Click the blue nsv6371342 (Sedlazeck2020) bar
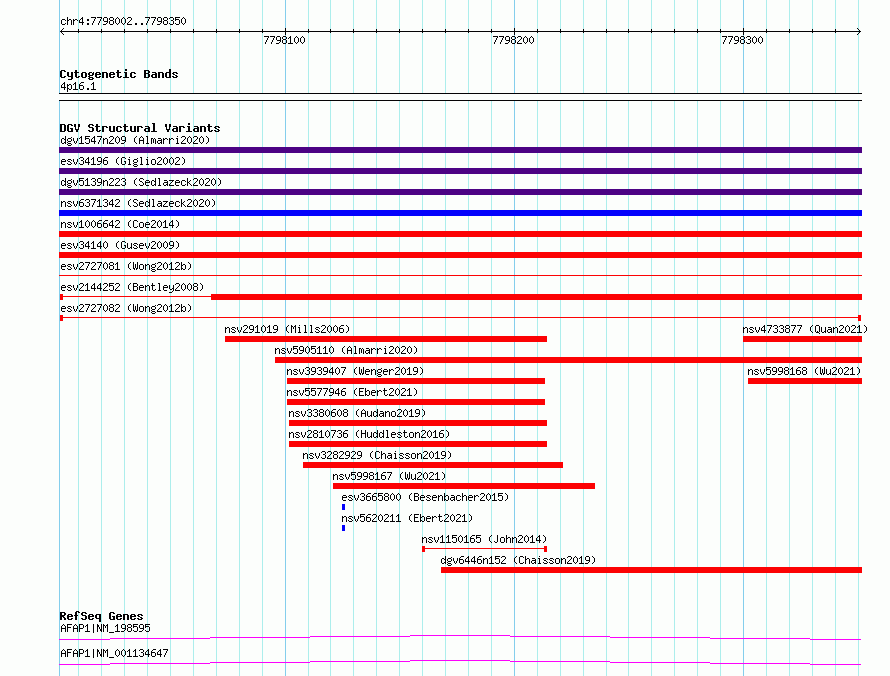Image resolution: width=890 pixels, height=676 pixels. point(460,213)
